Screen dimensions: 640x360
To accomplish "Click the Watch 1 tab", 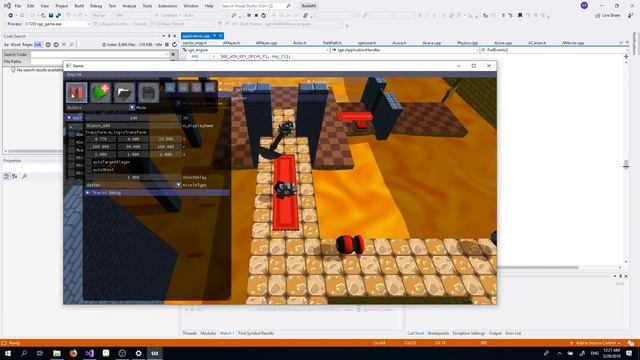I will 227,333.
